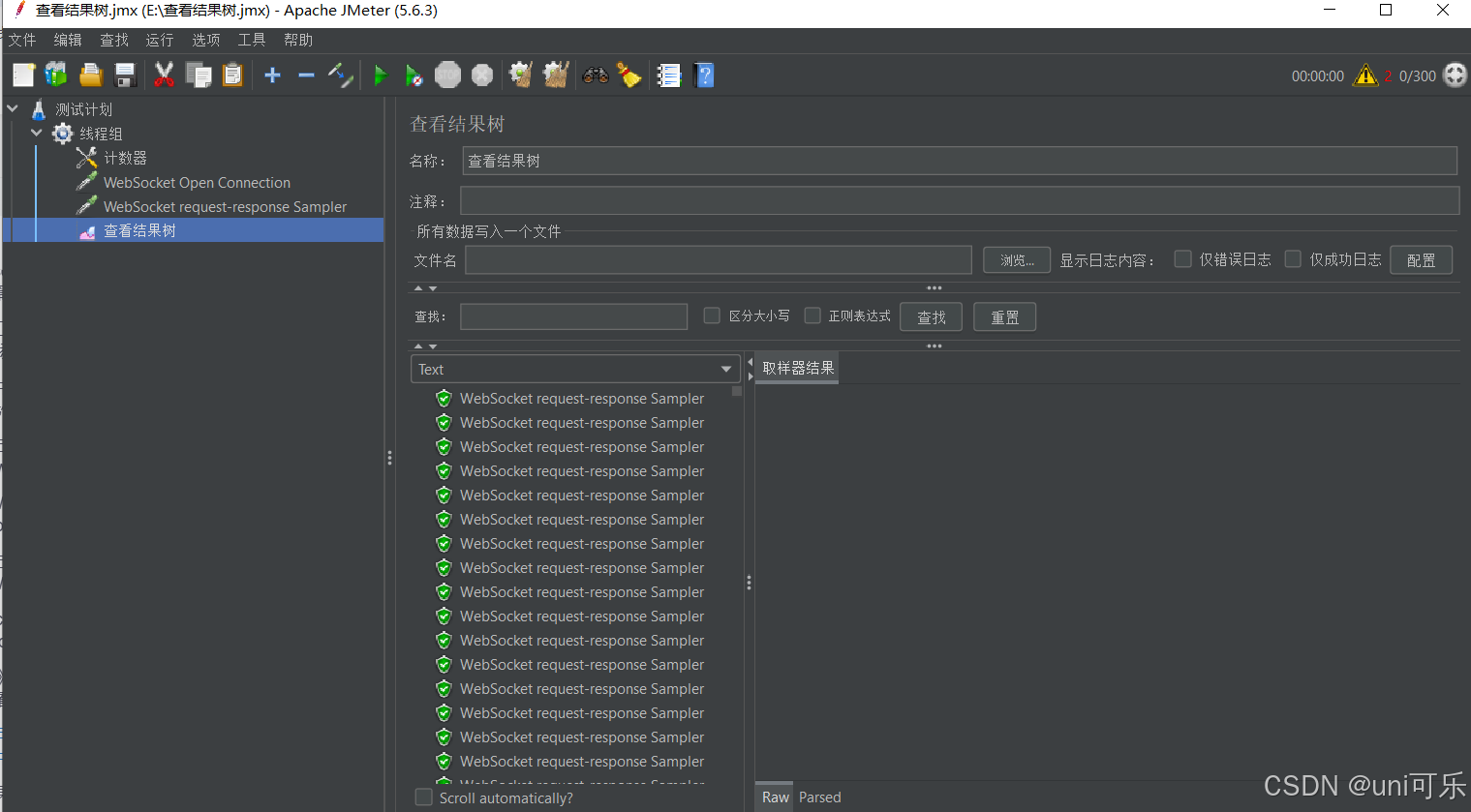Click the Reset Search brush icon
This screenshot has width=1471, height=812.
coord(629,75)
